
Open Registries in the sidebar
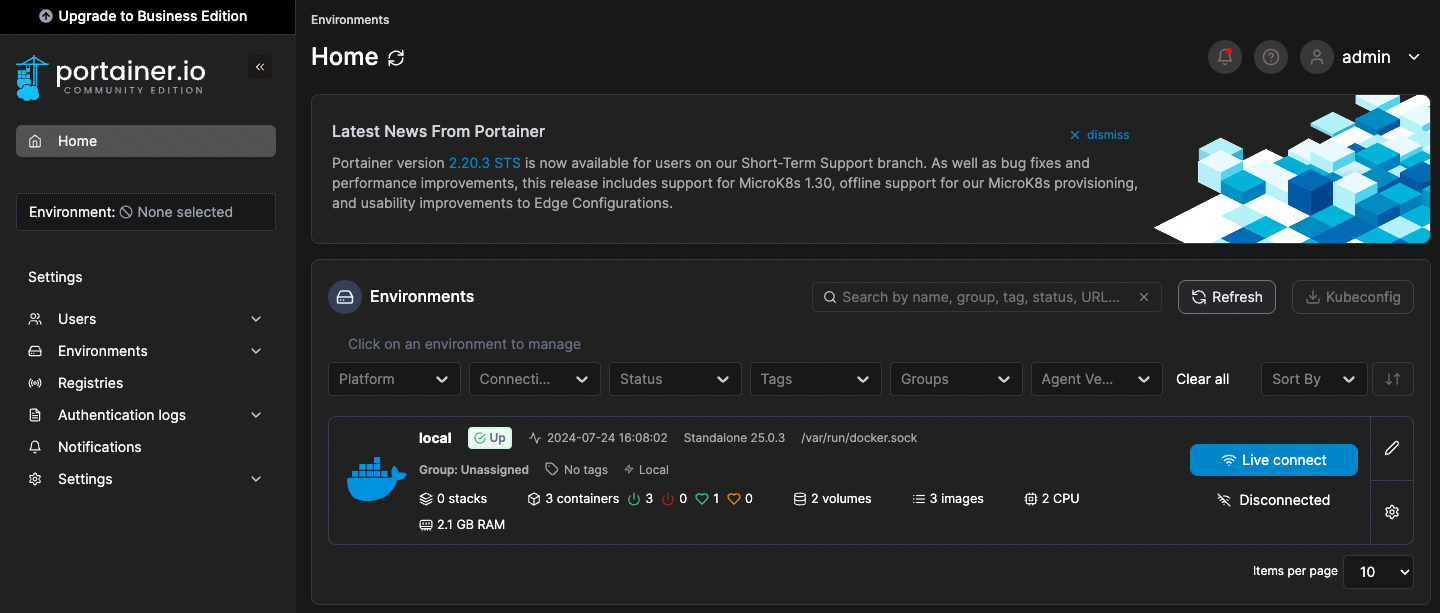[90, 383]
